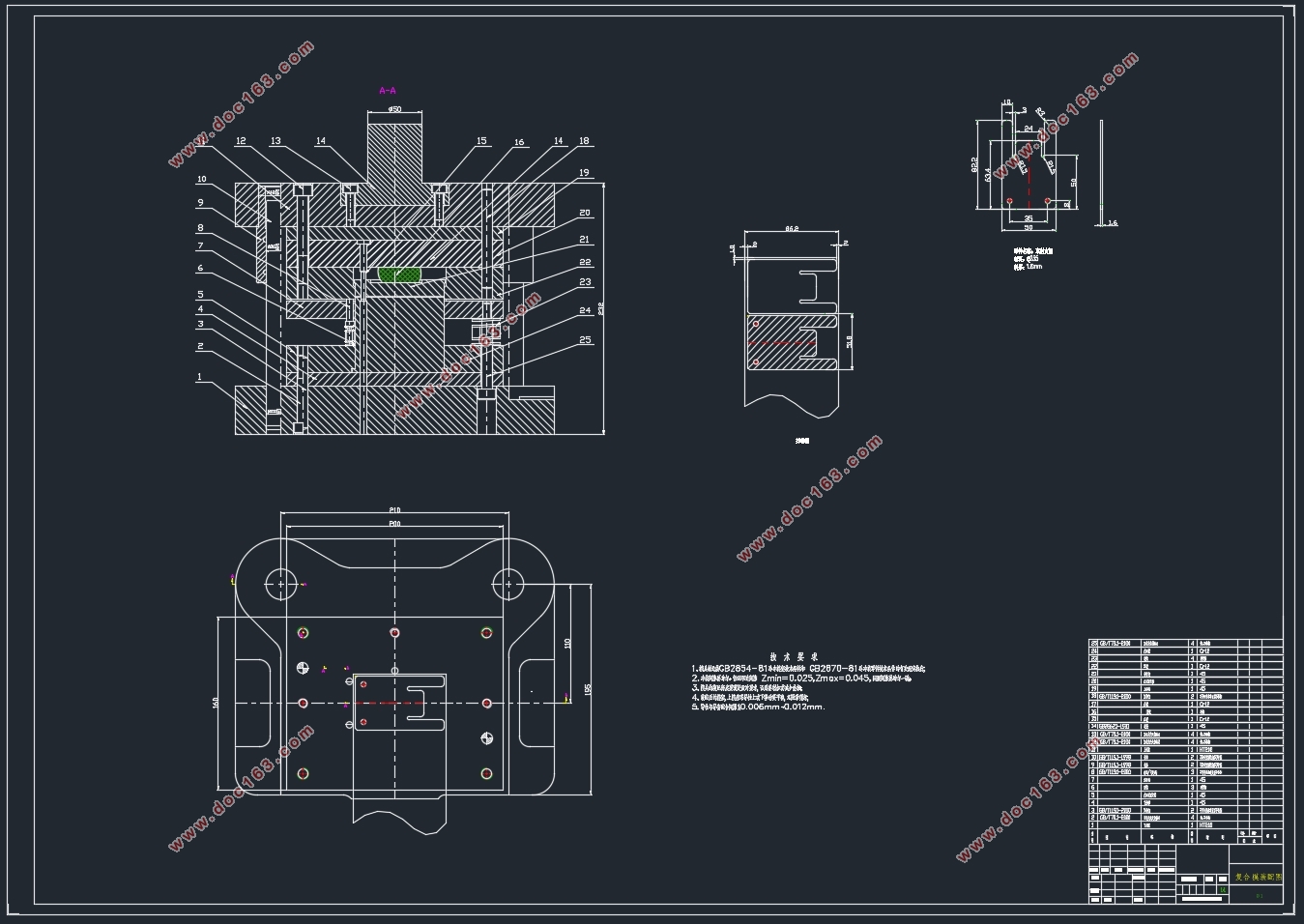Click part callout number 3

click(200, 325)
